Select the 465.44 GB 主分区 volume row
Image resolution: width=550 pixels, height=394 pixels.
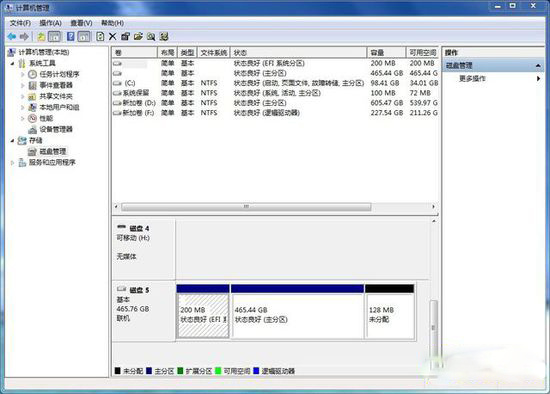click(275, 73)
